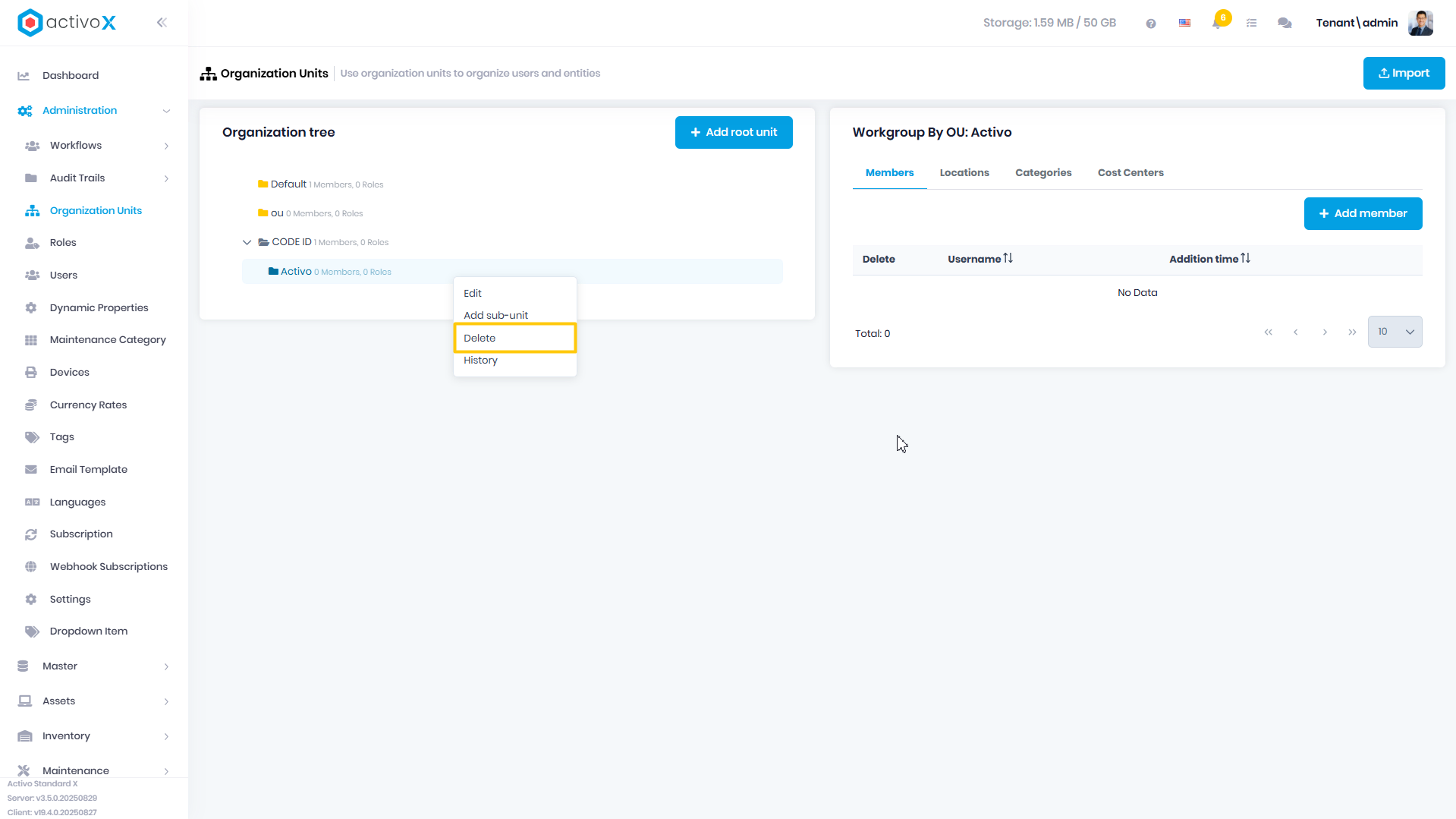Click the Dropdown Item tag icon
1456x819 pixels.
pos(32,632)
